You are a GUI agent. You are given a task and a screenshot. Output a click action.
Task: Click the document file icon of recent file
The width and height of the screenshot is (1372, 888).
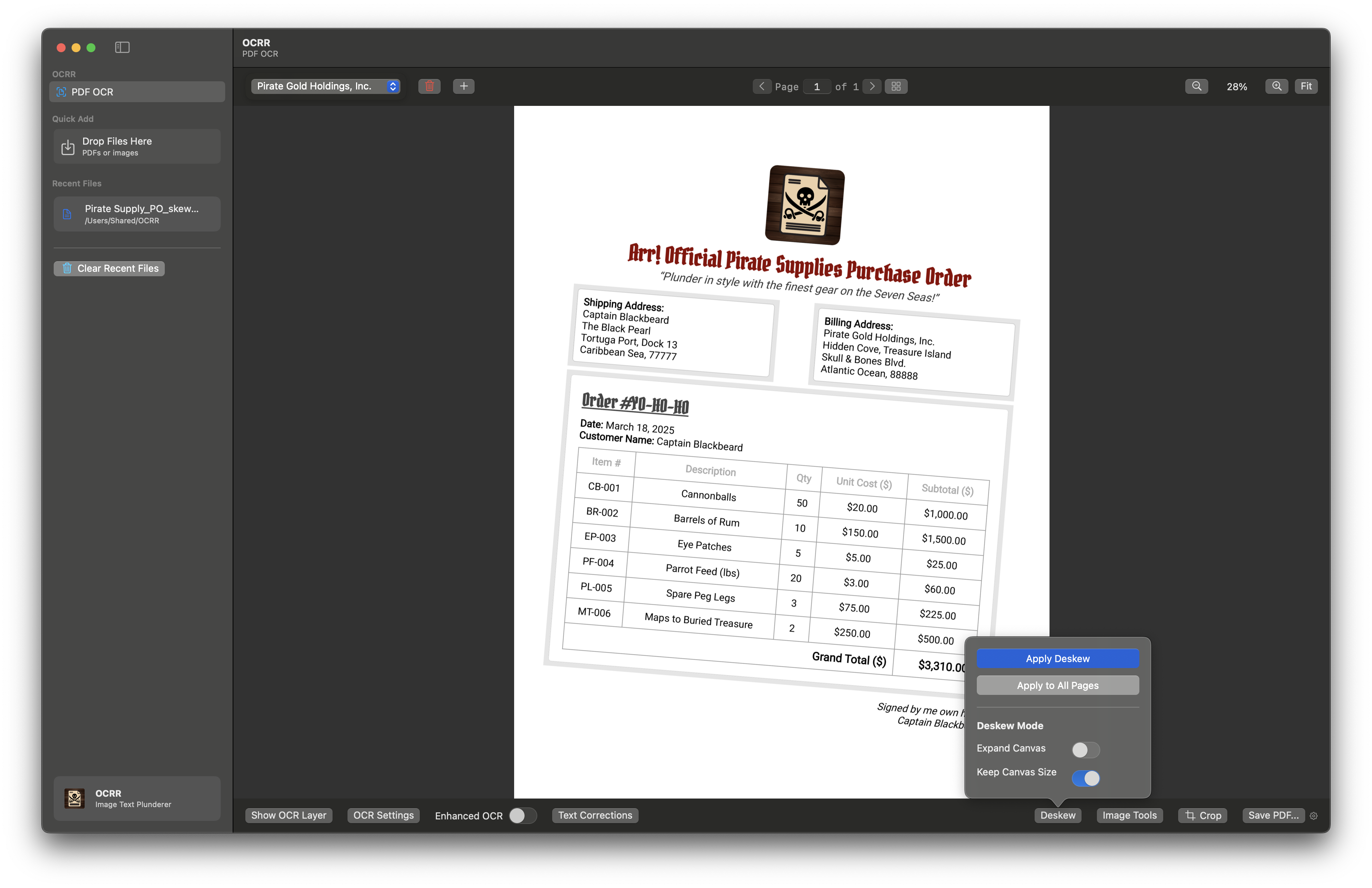point(67,214)
